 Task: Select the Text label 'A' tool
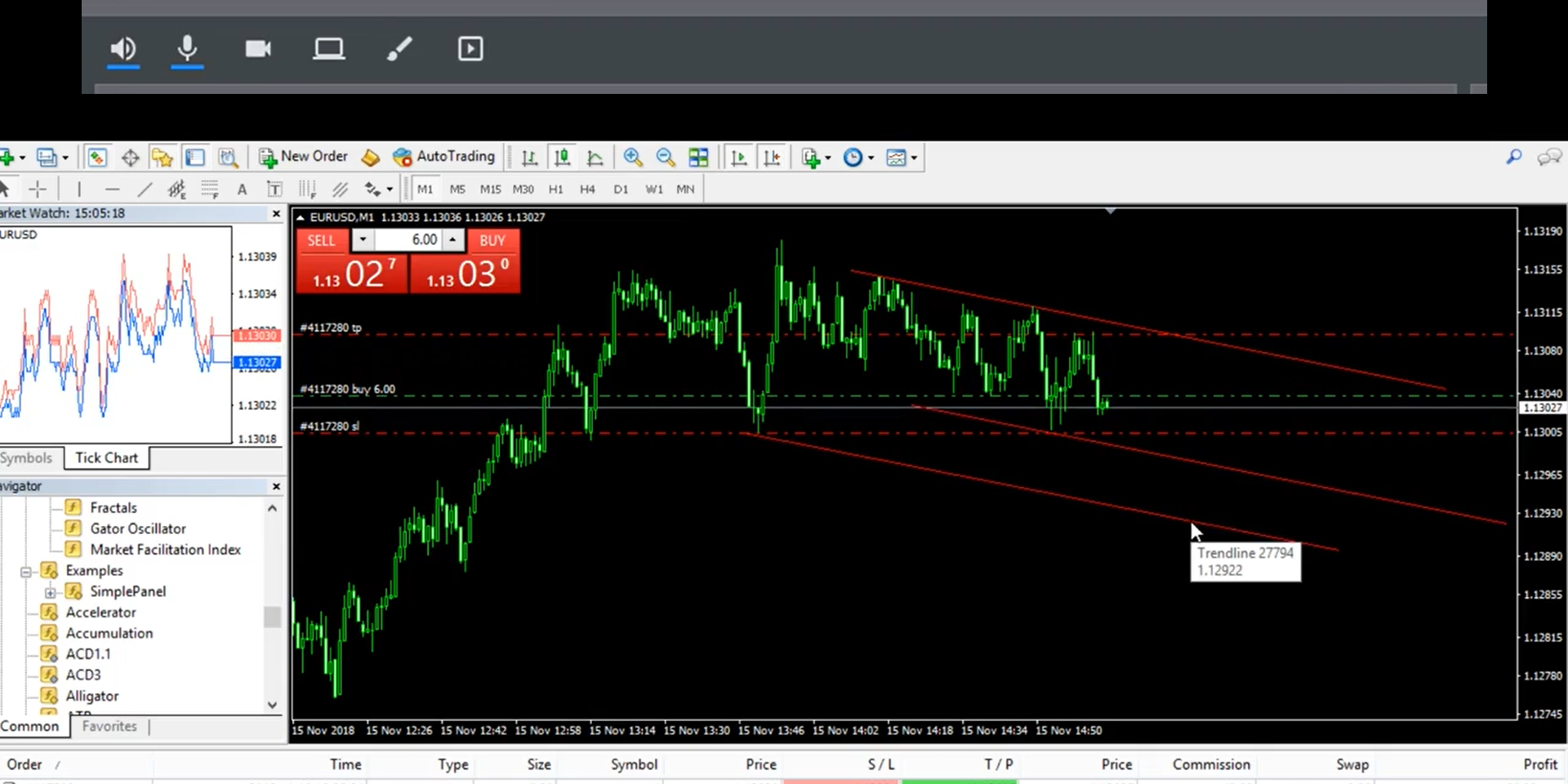pos(242,189)
